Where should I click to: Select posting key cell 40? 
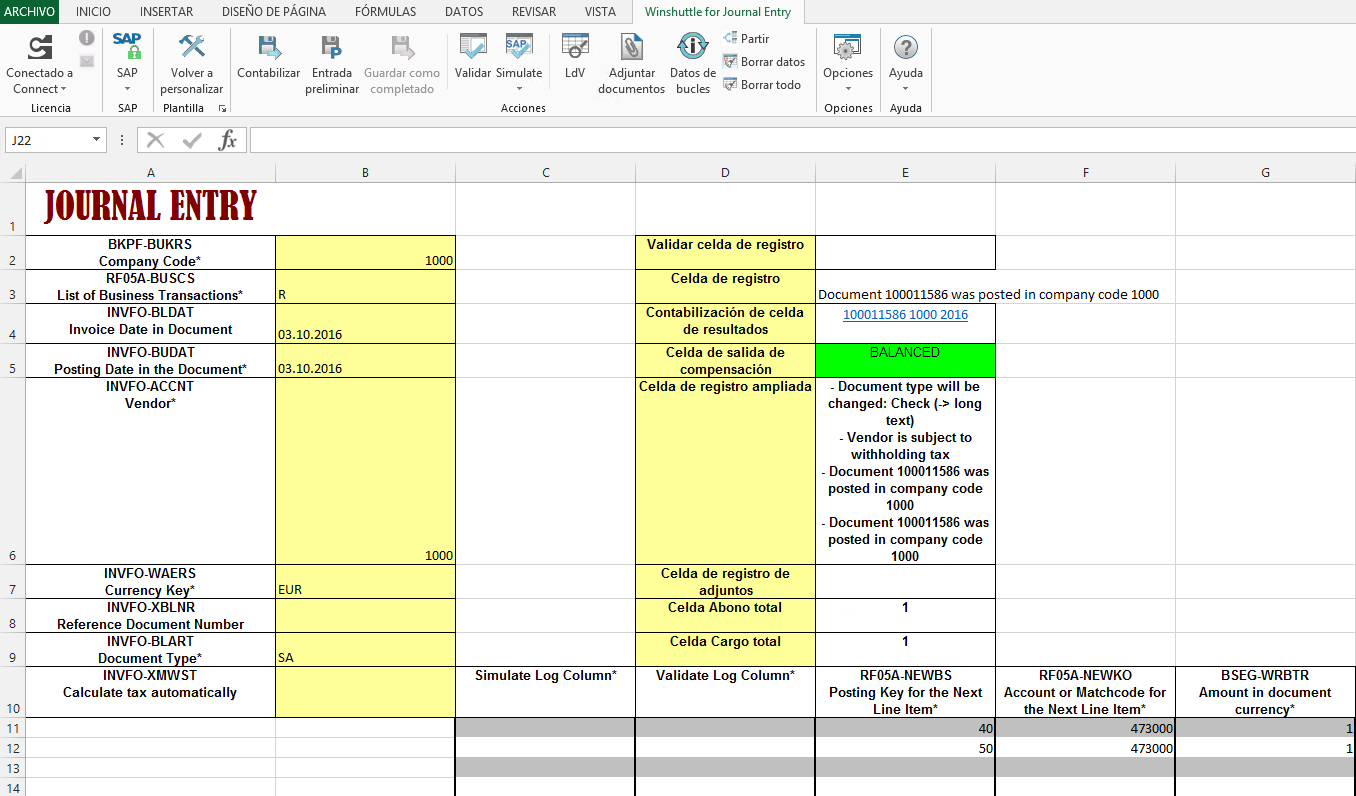click(x=905, y=728)
